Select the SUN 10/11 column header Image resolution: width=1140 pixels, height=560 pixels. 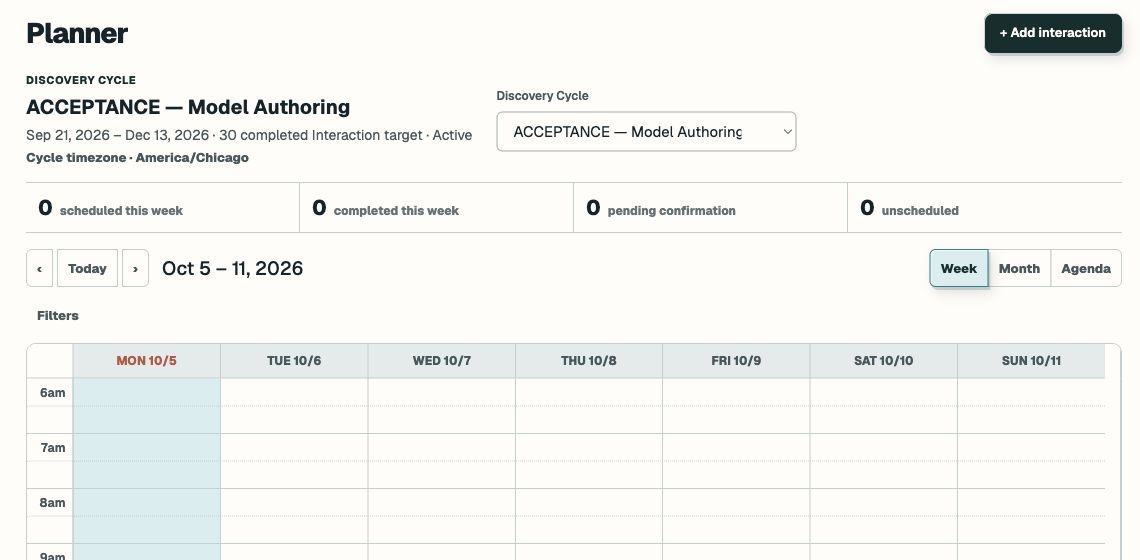coord(1031,361)
